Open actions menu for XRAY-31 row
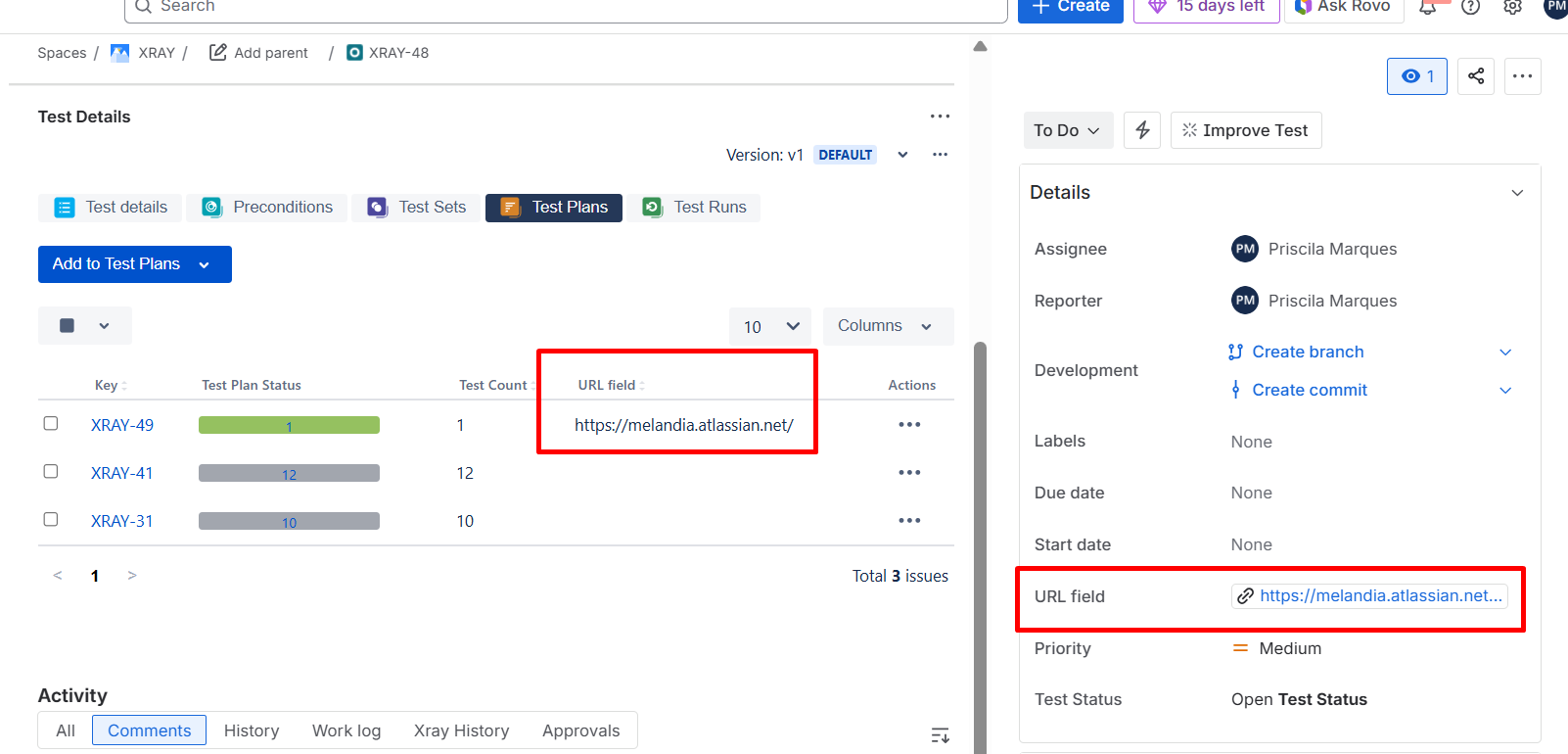The image size is (1568, 754). (909, 521)
